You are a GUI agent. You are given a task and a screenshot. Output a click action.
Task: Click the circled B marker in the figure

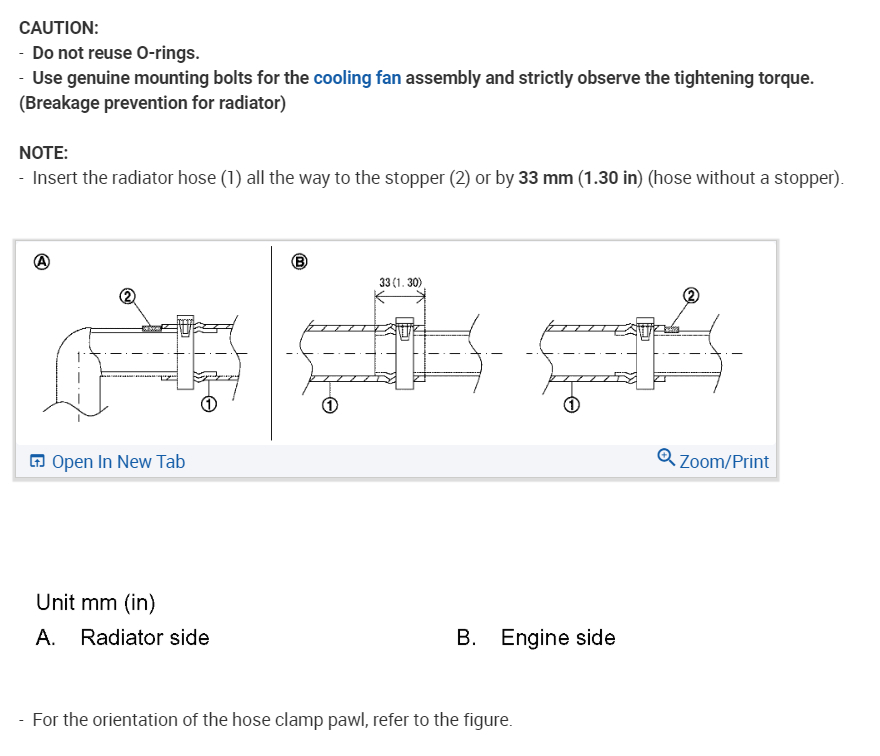(297, 262)
